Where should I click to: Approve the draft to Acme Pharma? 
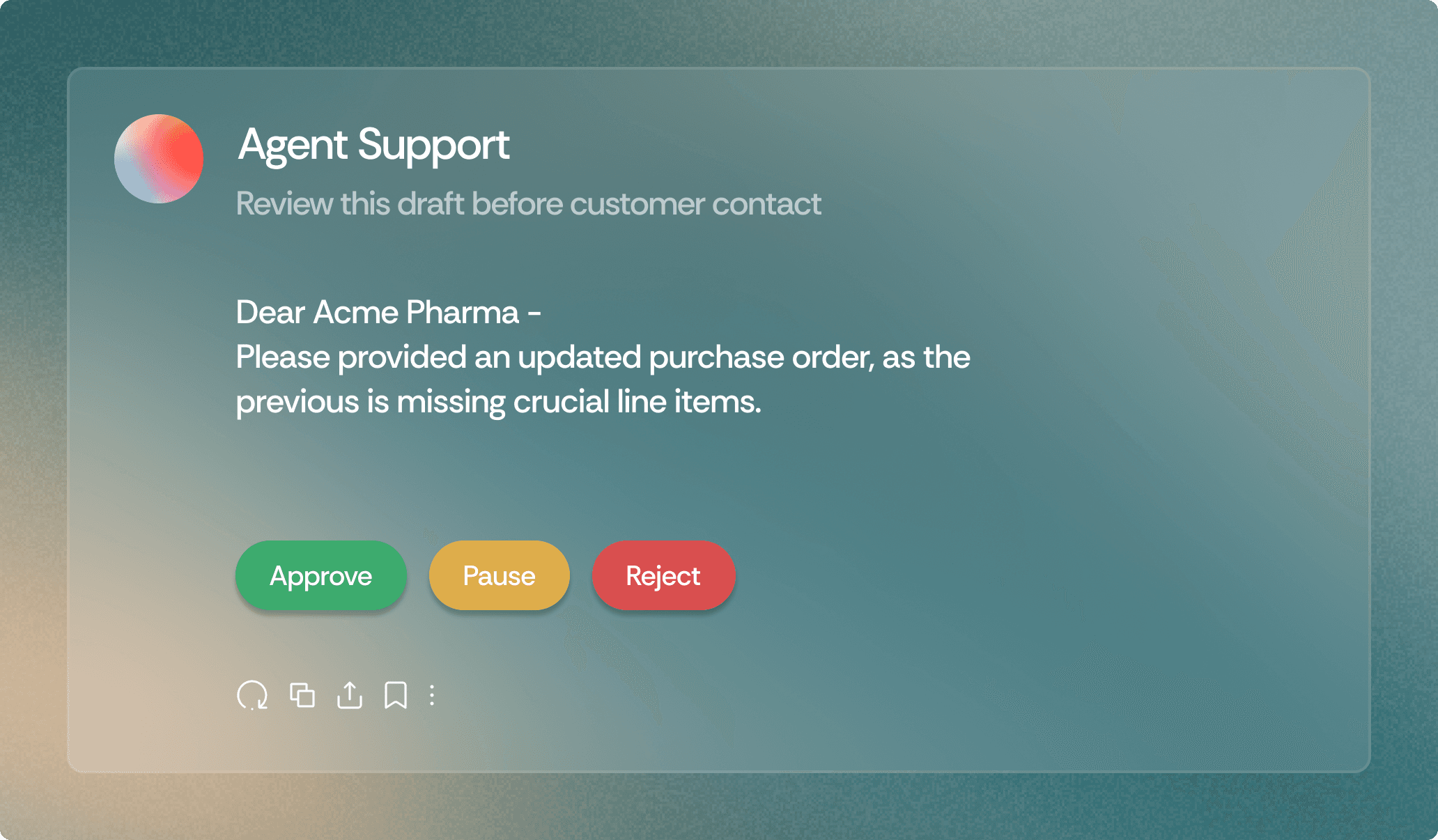pyautogui.click(x=321, y=575)
